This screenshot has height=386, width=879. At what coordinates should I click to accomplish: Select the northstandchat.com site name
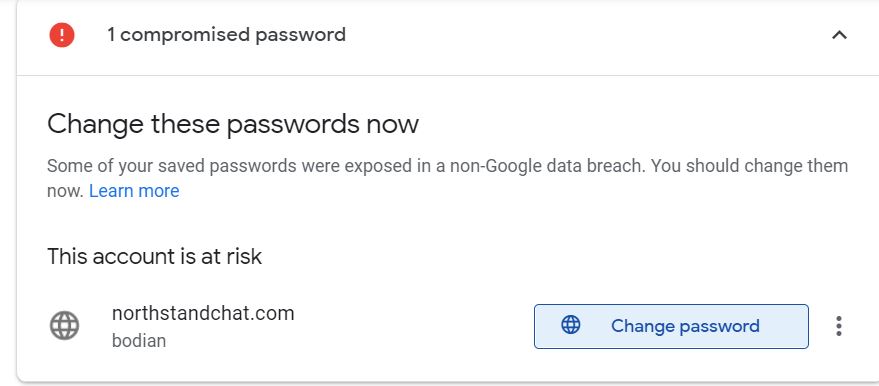click(x=203, y=313)
